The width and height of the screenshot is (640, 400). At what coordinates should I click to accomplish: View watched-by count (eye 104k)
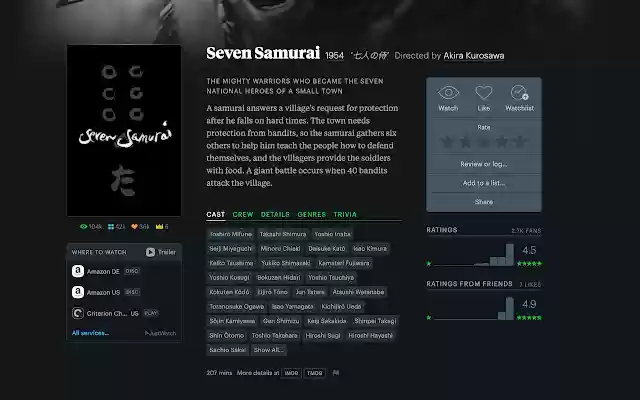pos(91,227)
